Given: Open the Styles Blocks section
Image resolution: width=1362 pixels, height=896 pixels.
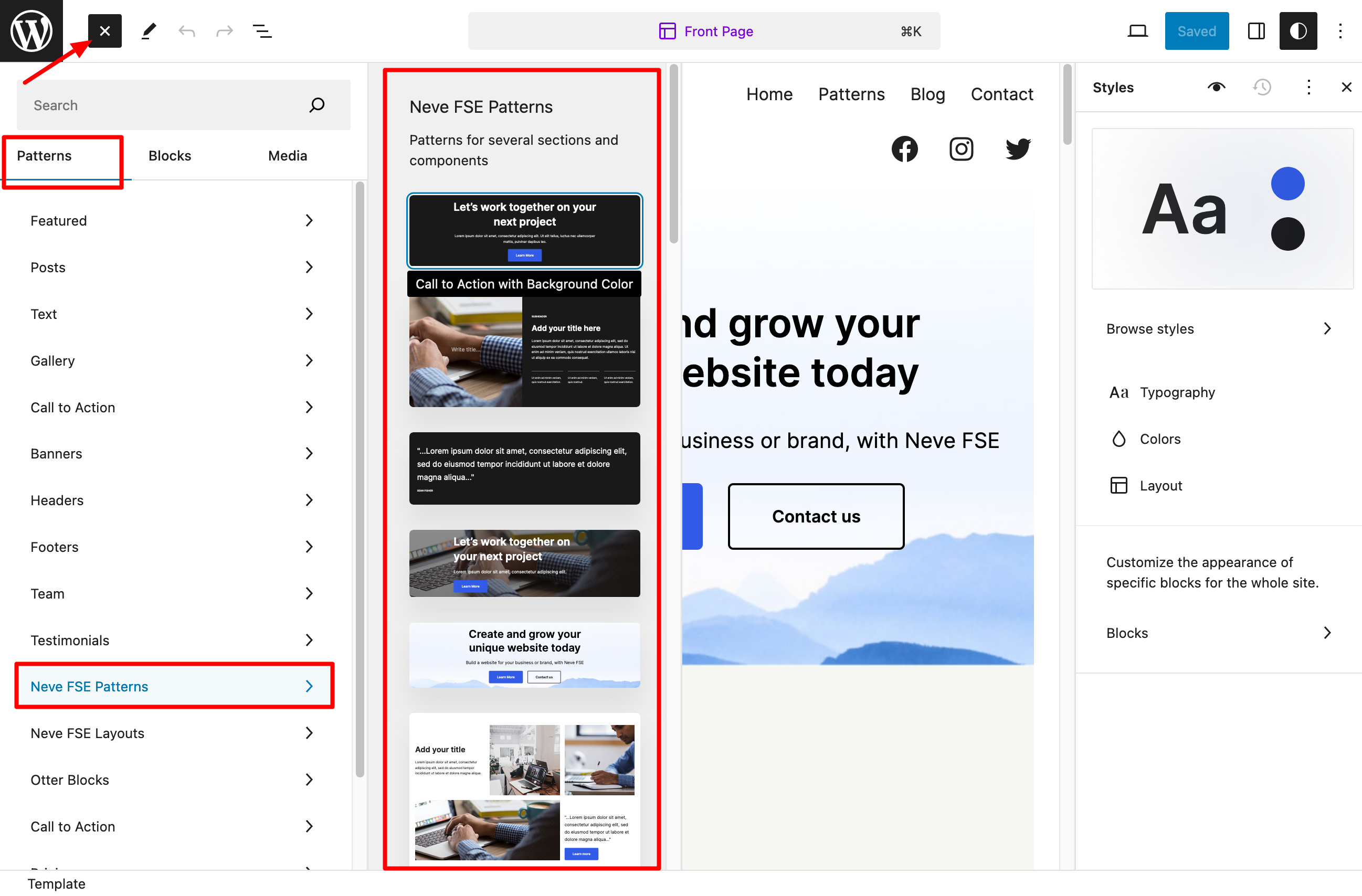Looking at the screenshot, I should 1218,633.
